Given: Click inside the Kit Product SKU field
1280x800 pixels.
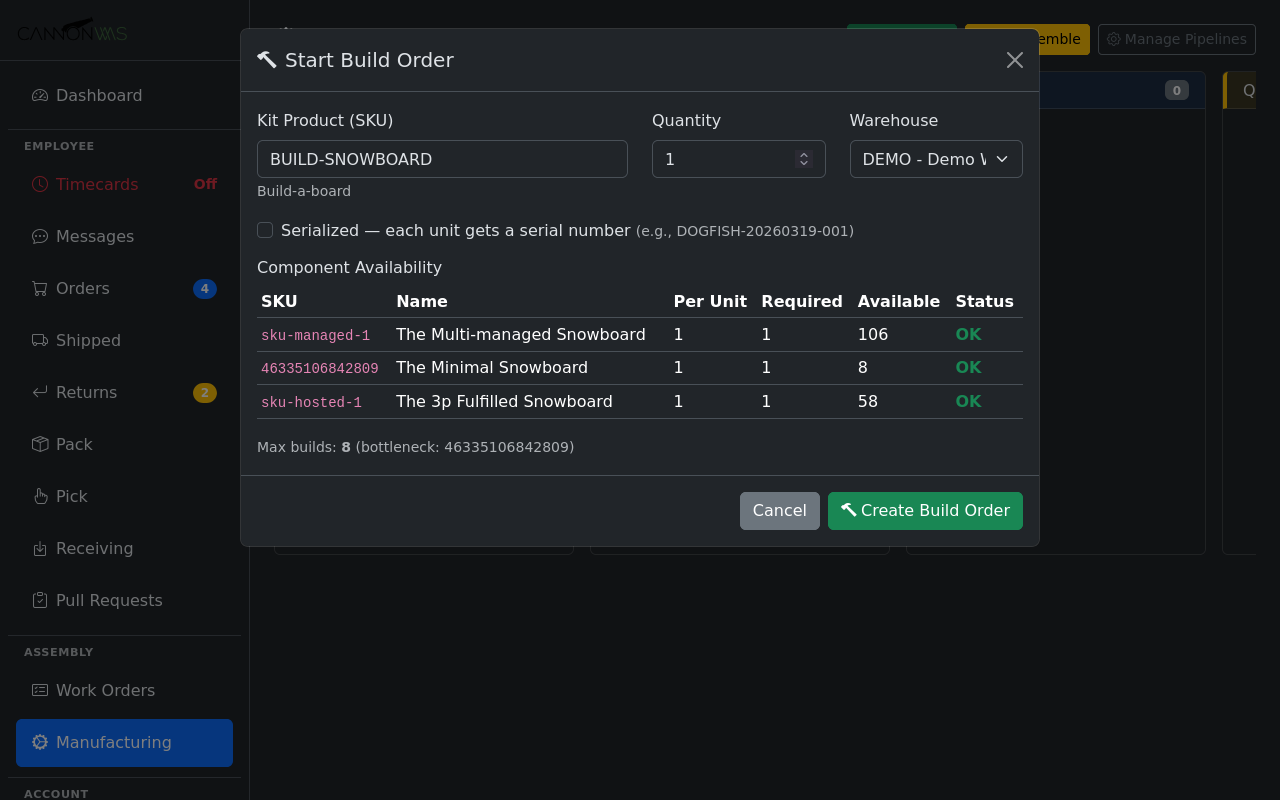Looking at the screenshot, I should [x=442, y=158].
